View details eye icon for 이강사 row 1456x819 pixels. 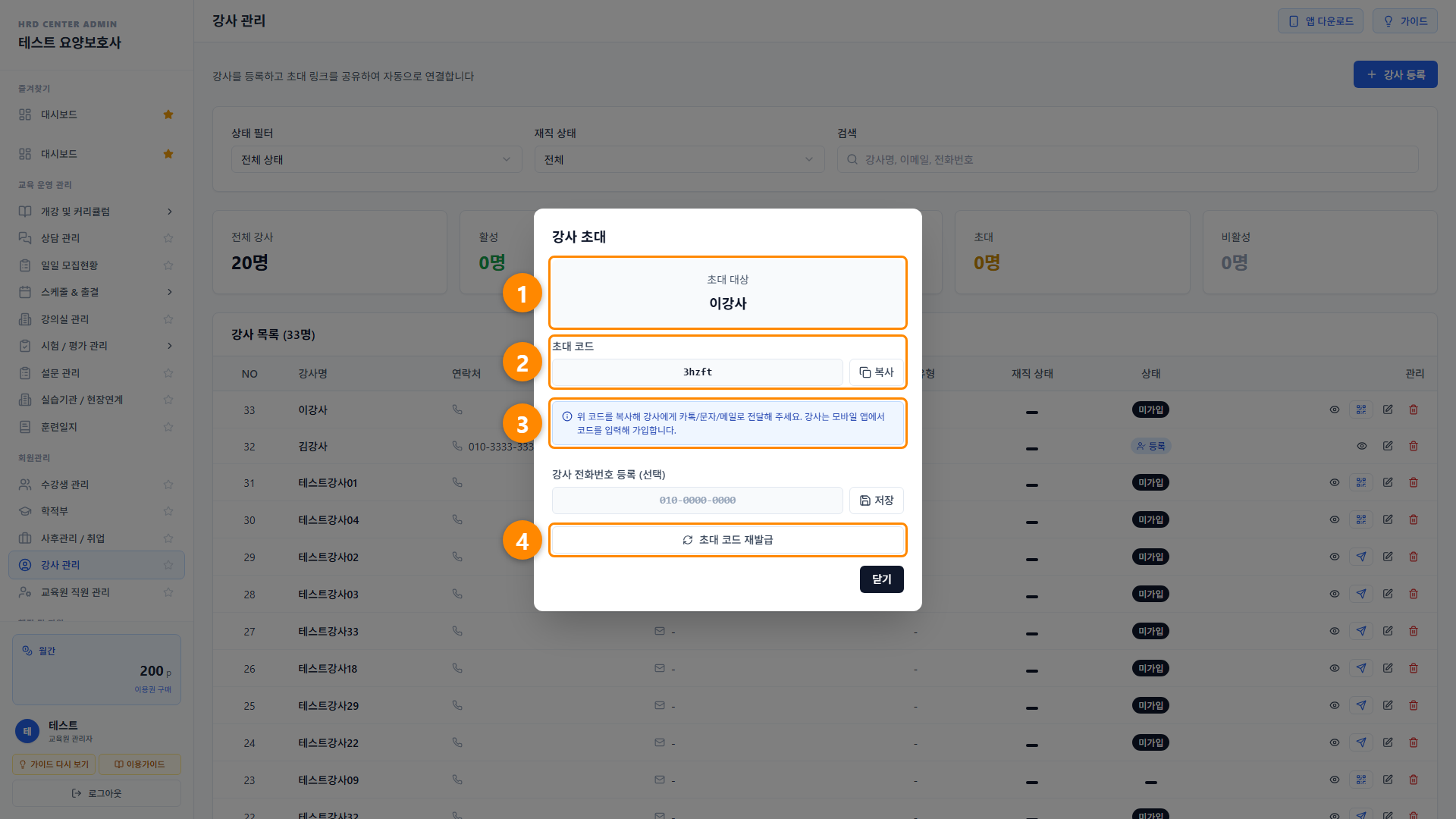coord(1335,409)
